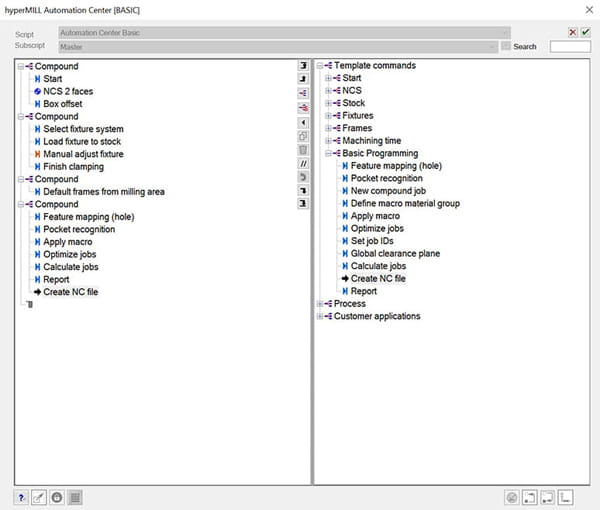600x510 pixels.
Task: Open the Subscript dropdown showing Master
Action: (x=278, y=47)
